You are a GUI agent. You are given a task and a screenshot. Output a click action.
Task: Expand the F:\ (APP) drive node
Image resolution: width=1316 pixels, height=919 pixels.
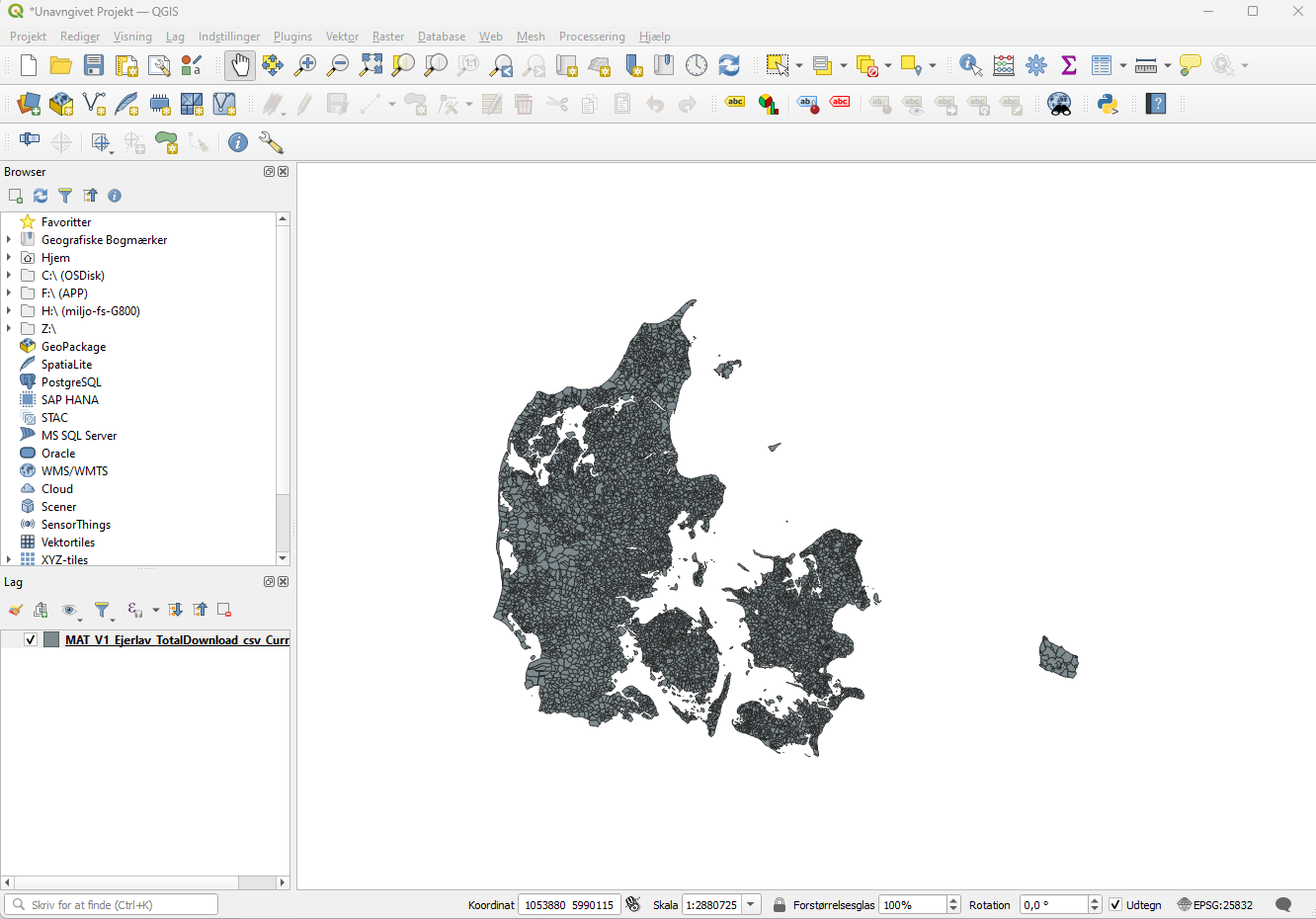tap(9, 293)
